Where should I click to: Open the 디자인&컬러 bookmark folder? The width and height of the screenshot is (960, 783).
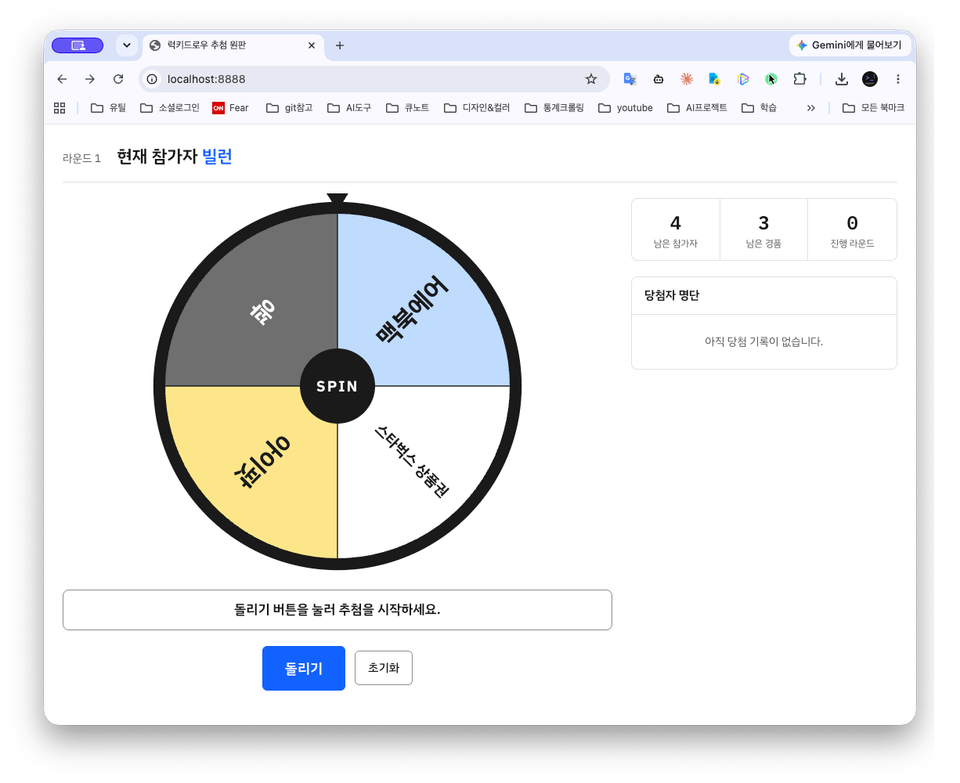point(477,108)
